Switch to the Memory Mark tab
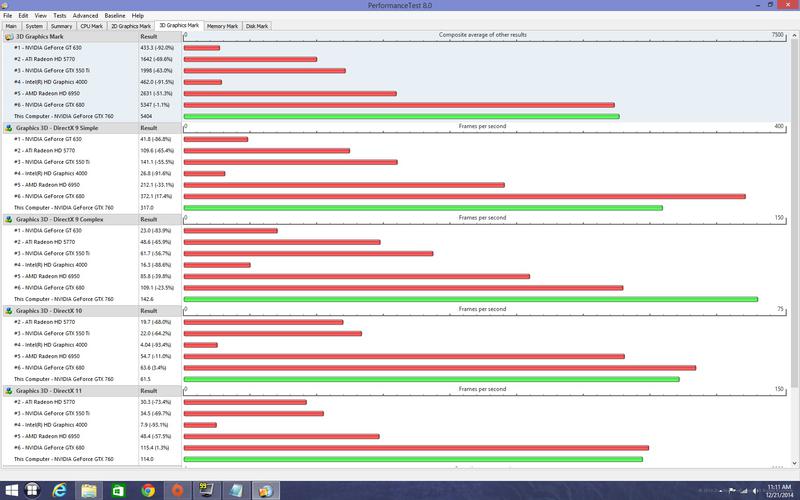This screenshot has width=800, height=500. click(222, 26)
